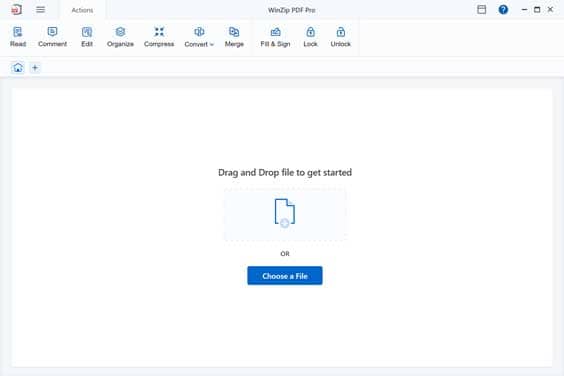Click the file drop zone icon
The width and height of the screenshot is (564, 376).
[285, 213]
